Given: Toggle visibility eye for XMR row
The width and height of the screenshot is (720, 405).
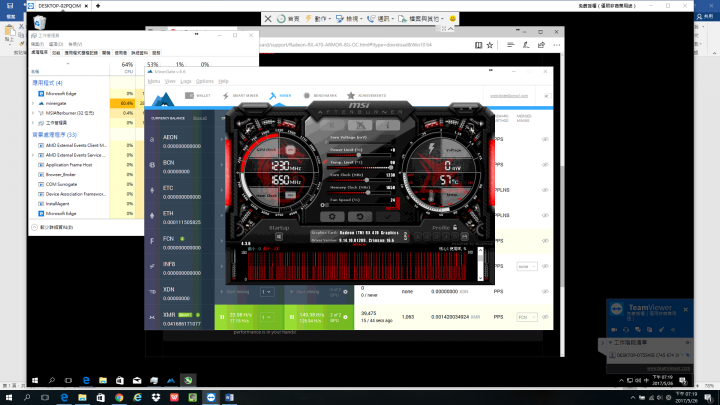Looking at the screenshot, I should 545,317.
